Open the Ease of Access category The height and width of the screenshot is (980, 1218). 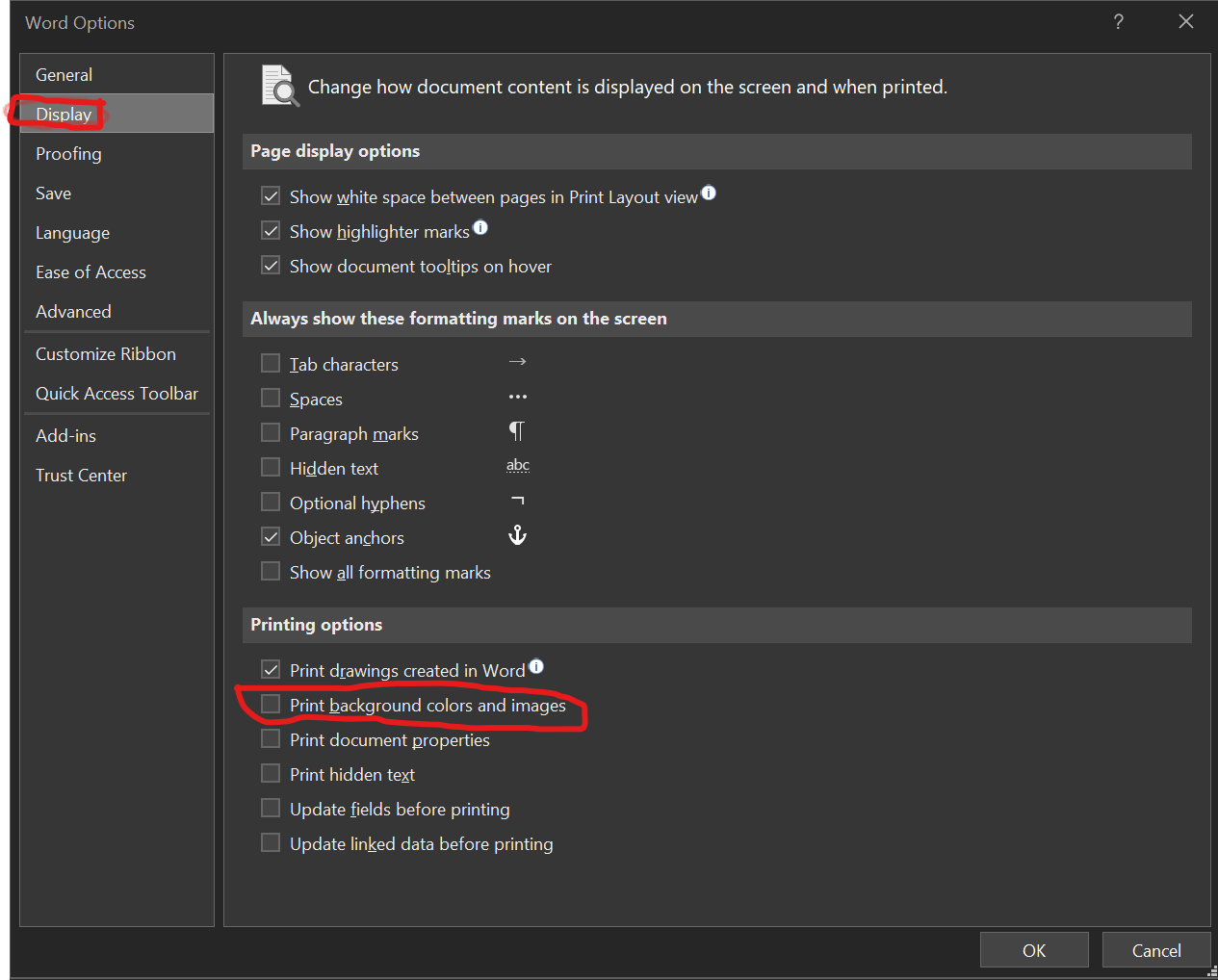pyautogui.click(x=117, y=271)
